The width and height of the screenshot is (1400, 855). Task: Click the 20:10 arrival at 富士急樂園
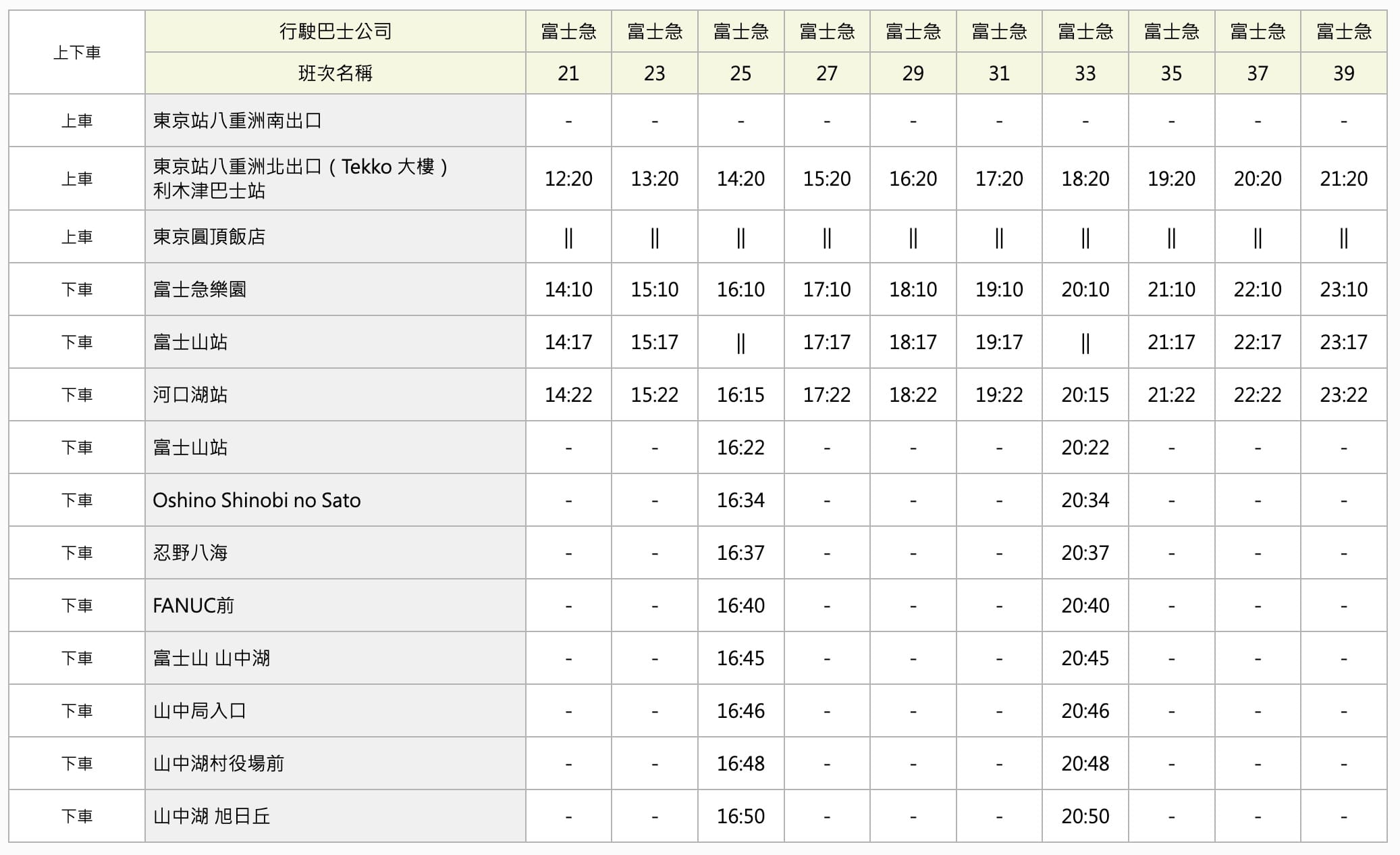1085,289
